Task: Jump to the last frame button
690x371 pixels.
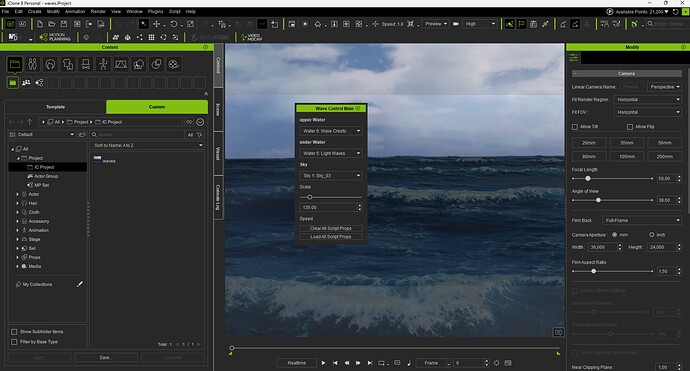Action: click(x=370, y=363)
